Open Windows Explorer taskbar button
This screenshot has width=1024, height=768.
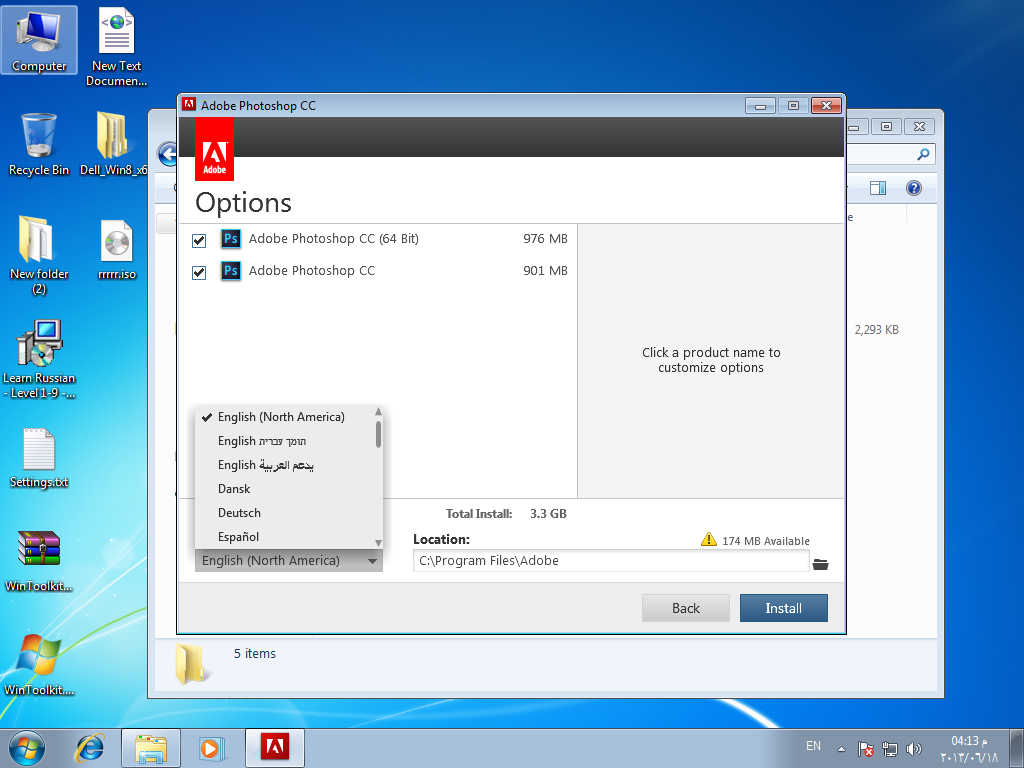(x=151, y=748)
